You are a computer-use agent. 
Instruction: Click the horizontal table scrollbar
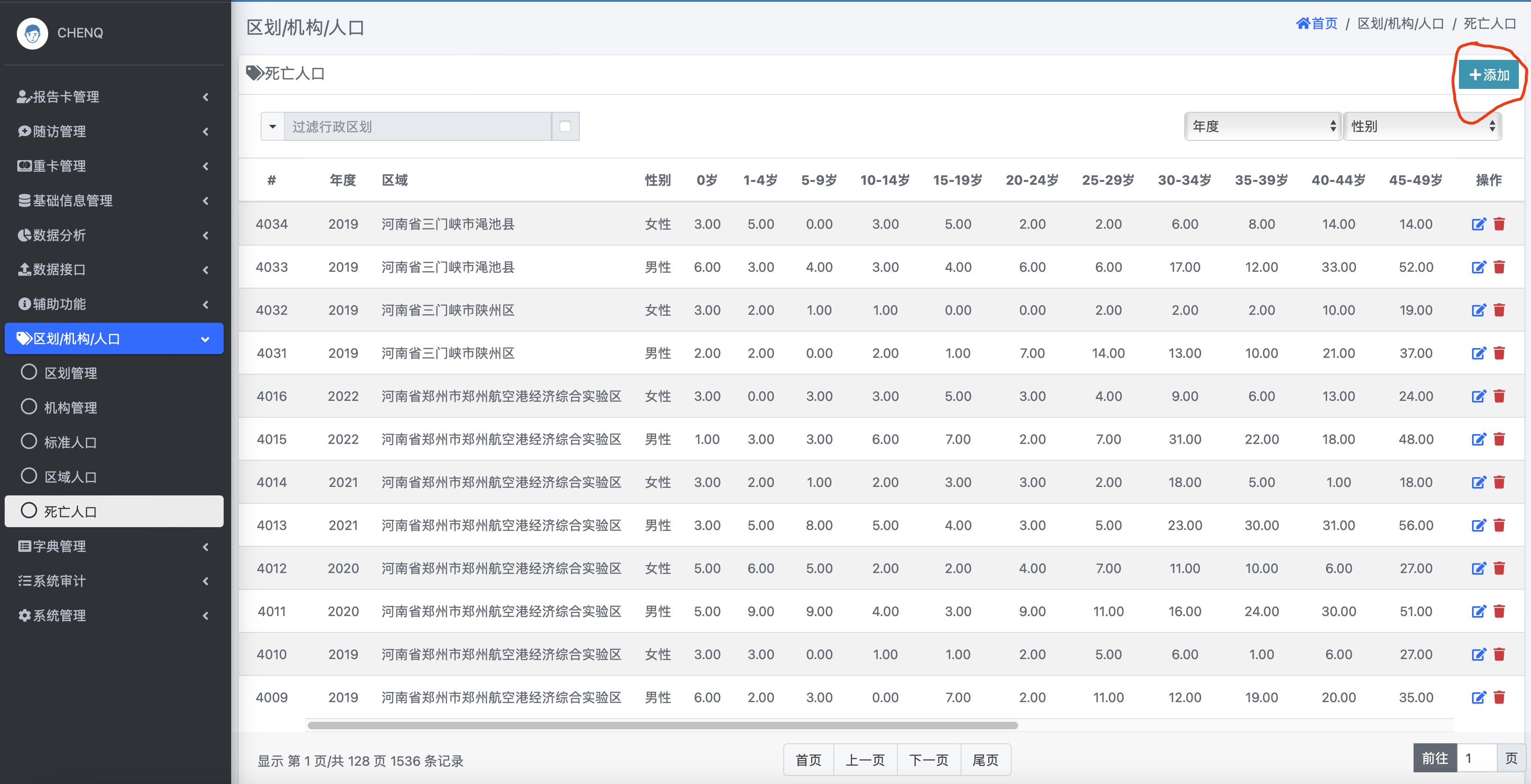point(662,725)
